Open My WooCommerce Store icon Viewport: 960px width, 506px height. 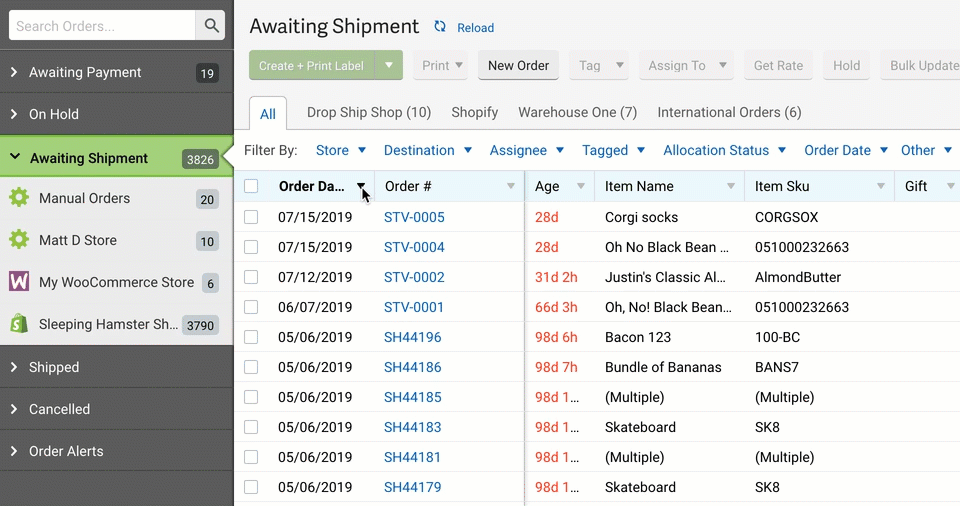click(19, 282)
